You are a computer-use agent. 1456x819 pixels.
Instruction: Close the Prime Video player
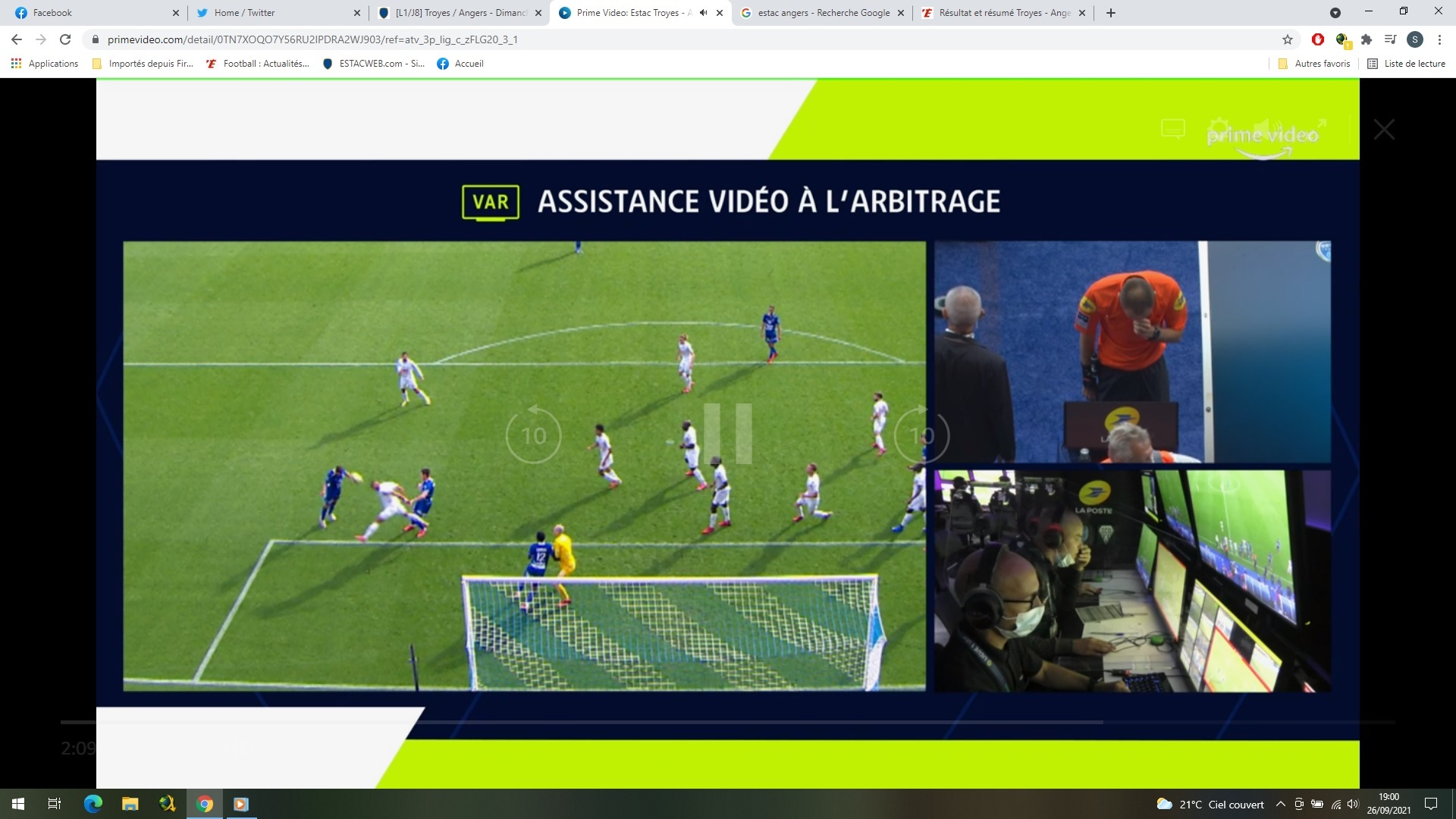coord(1384,130)
